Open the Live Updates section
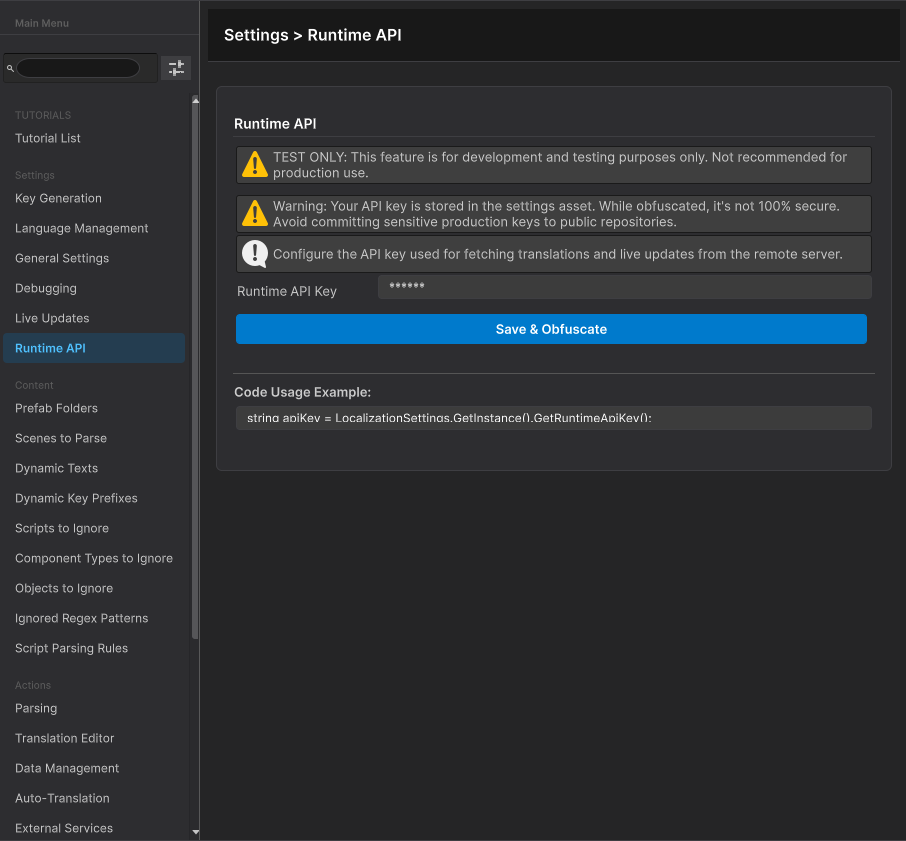Viewport: 906px width, 841px height. point(52,318)
